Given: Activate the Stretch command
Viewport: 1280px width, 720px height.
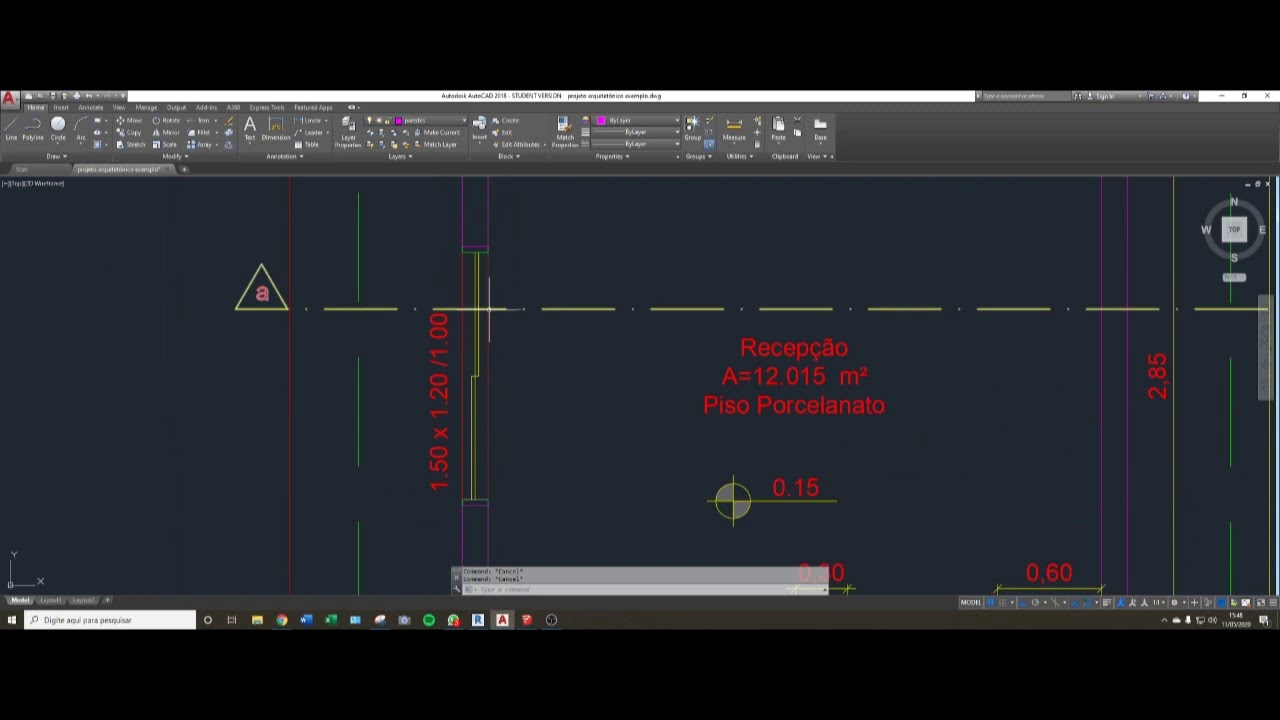Looking at the screenshot, I should tap(131, 144).
